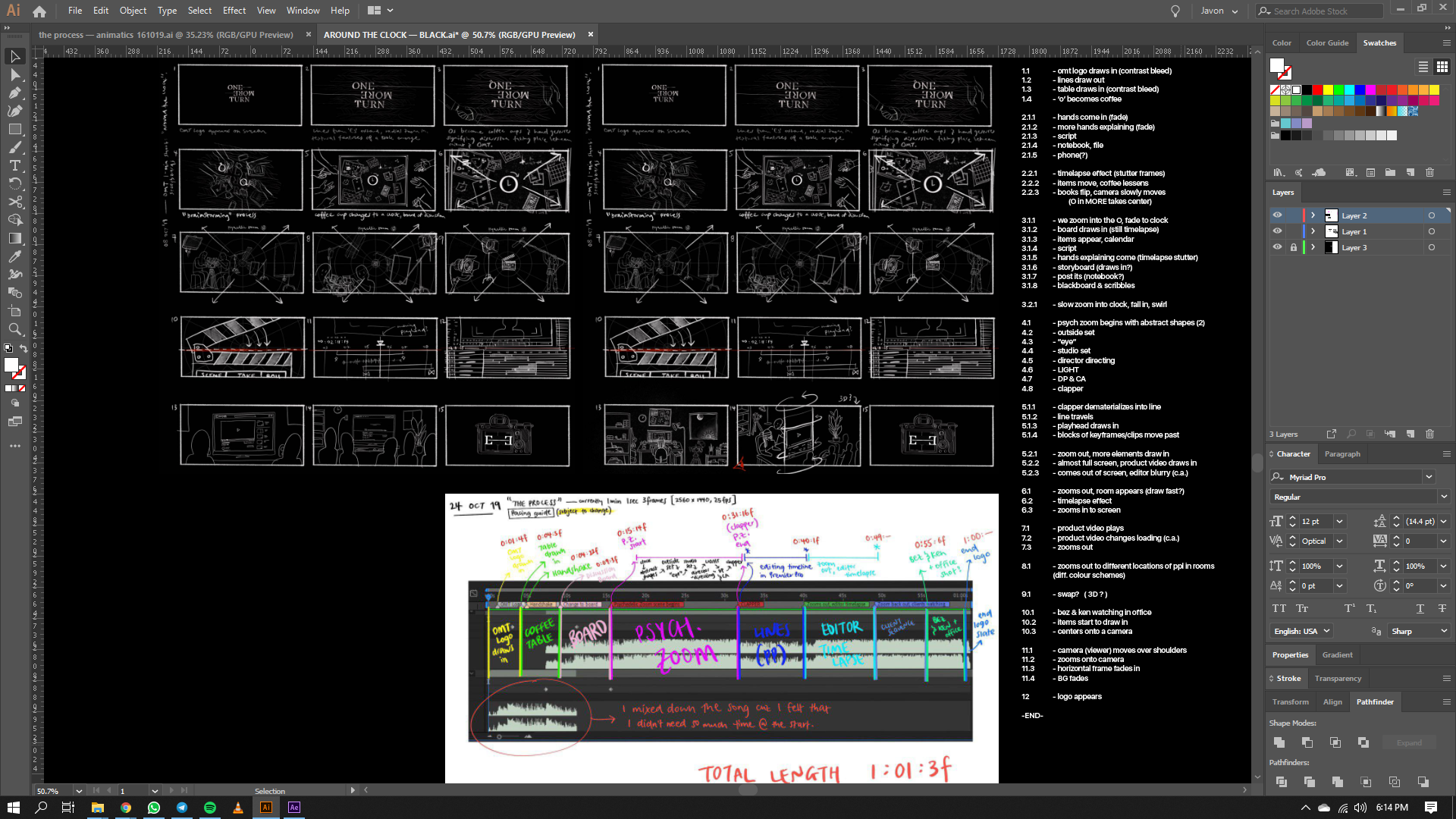Open the Effect menu
1456x819 pixels.
tap(234, 11)
